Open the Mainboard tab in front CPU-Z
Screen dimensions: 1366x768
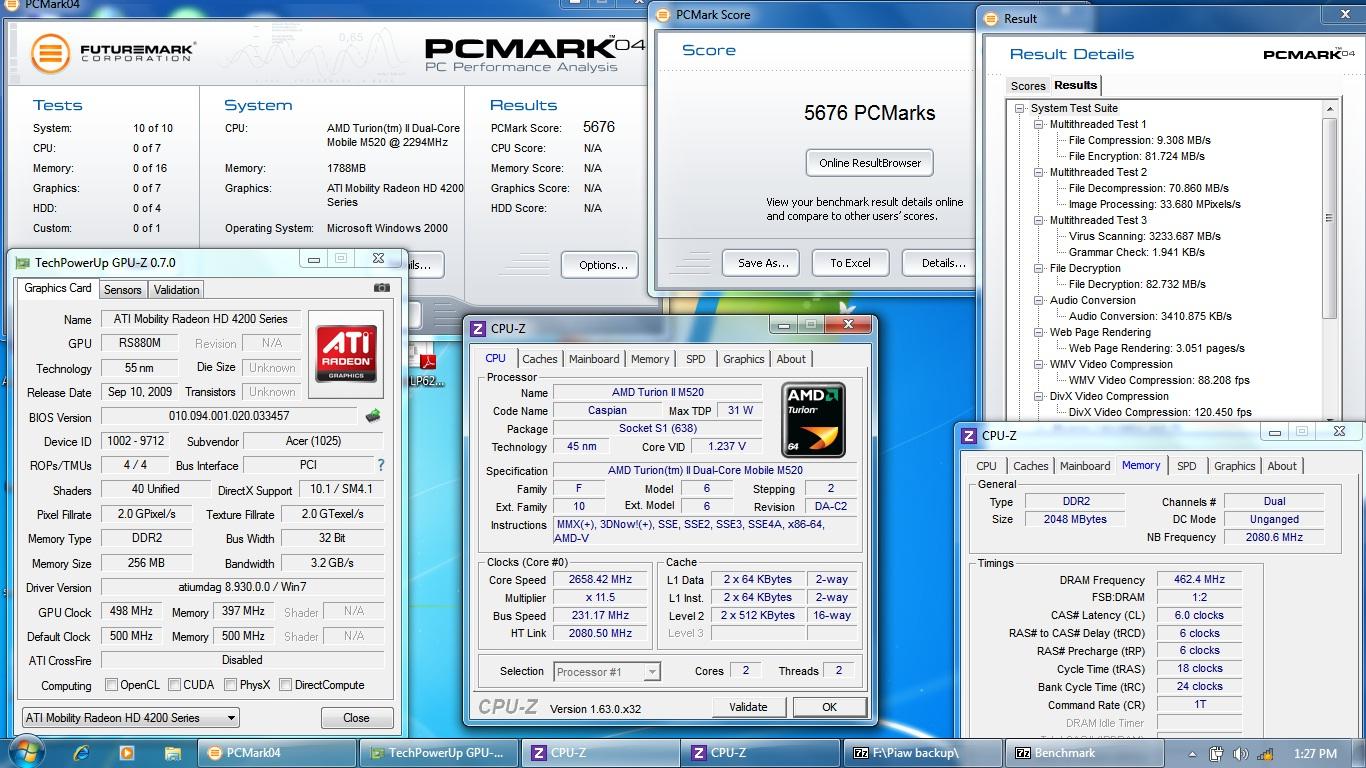pos(594,359)
